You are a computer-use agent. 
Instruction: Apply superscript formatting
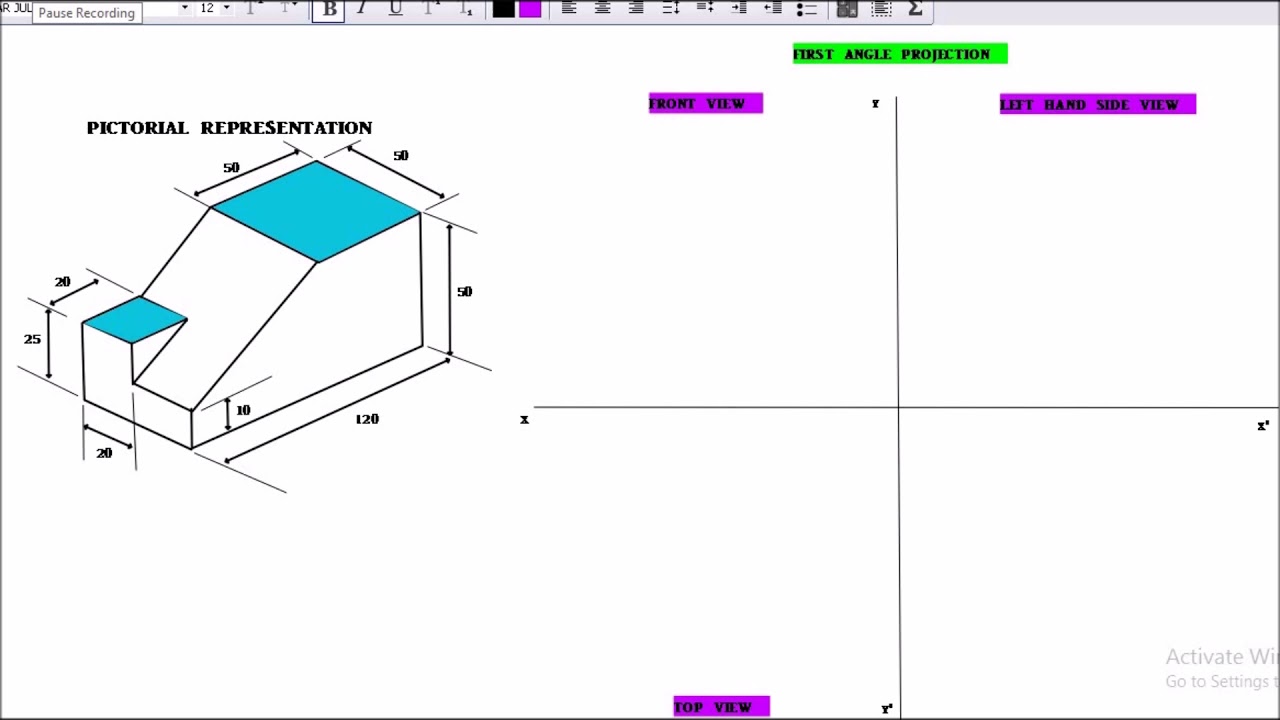431,9
